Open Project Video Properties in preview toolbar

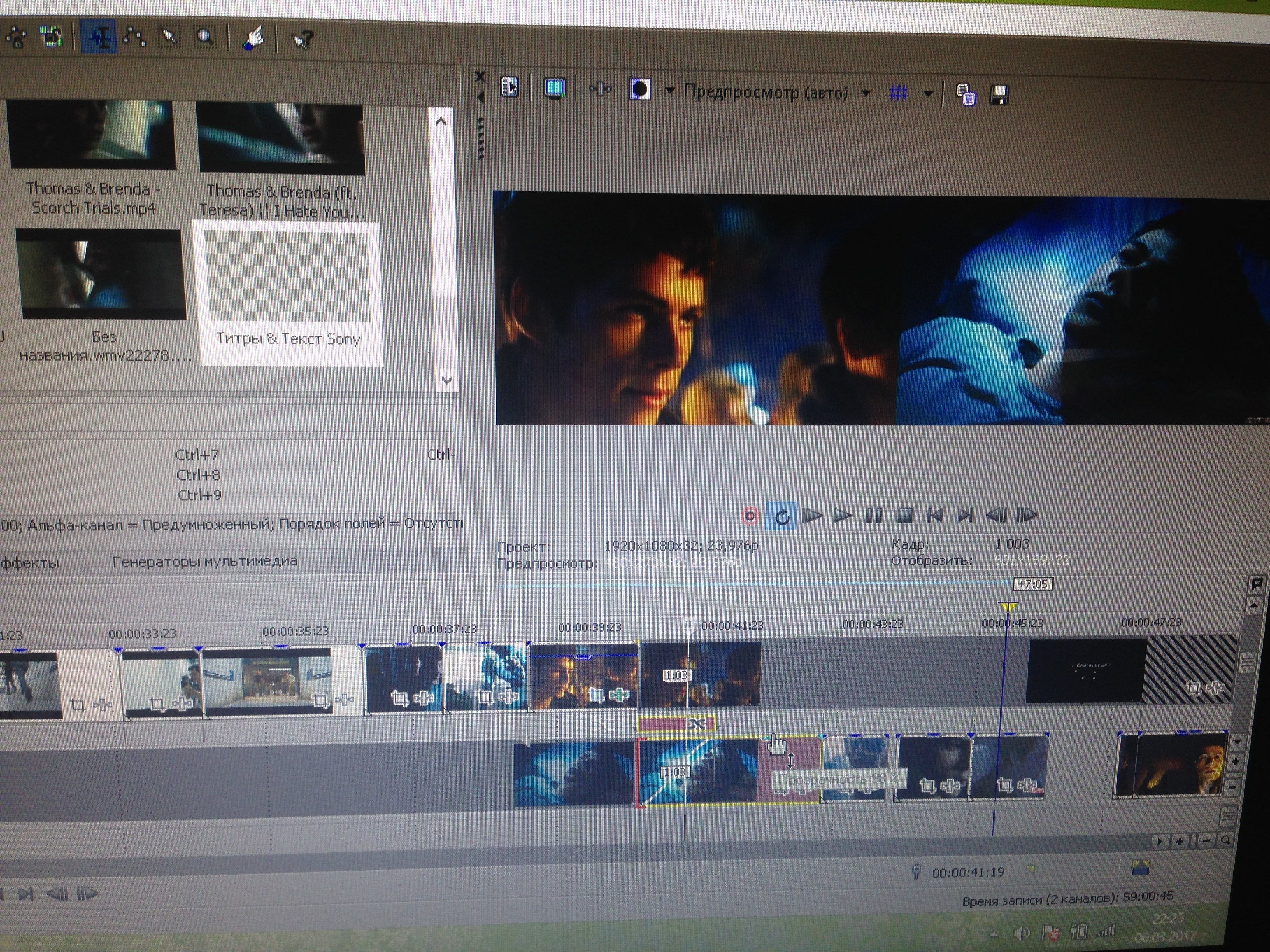(x=509, y=88)
